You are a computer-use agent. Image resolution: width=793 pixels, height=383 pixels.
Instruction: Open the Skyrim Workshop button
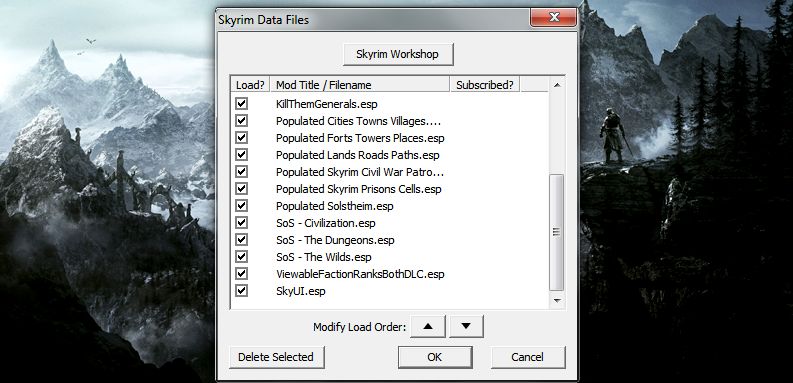tap(398, 54)
